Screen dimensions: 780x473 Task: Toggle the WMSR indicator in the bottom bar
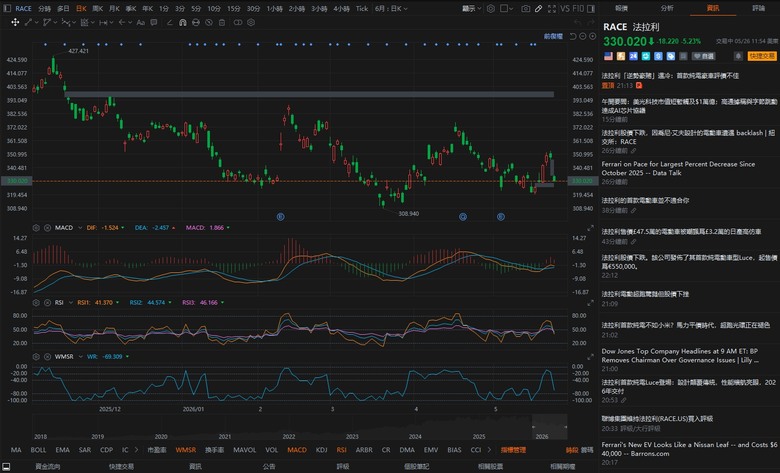186,450
